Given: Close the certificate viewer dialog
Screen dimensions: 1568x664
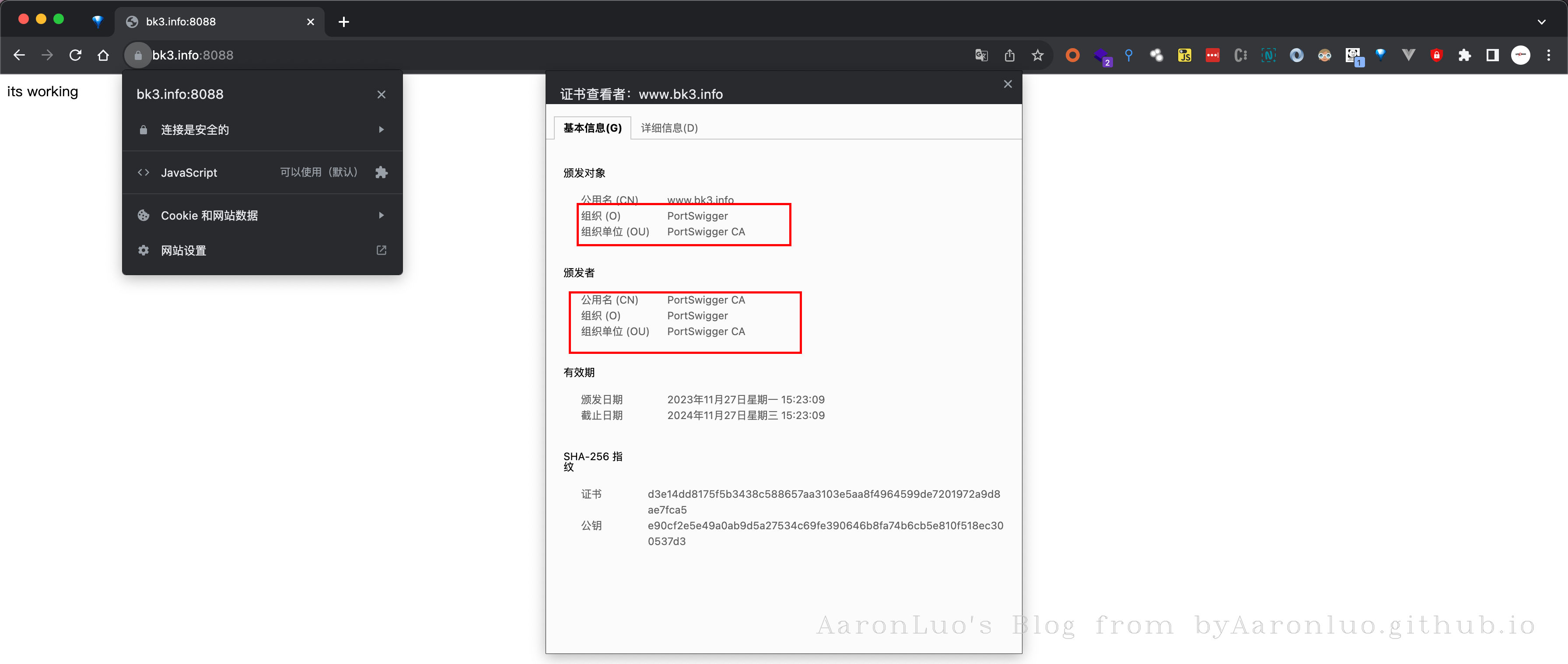Looking at the screenshot, I should pos(1008,84).
